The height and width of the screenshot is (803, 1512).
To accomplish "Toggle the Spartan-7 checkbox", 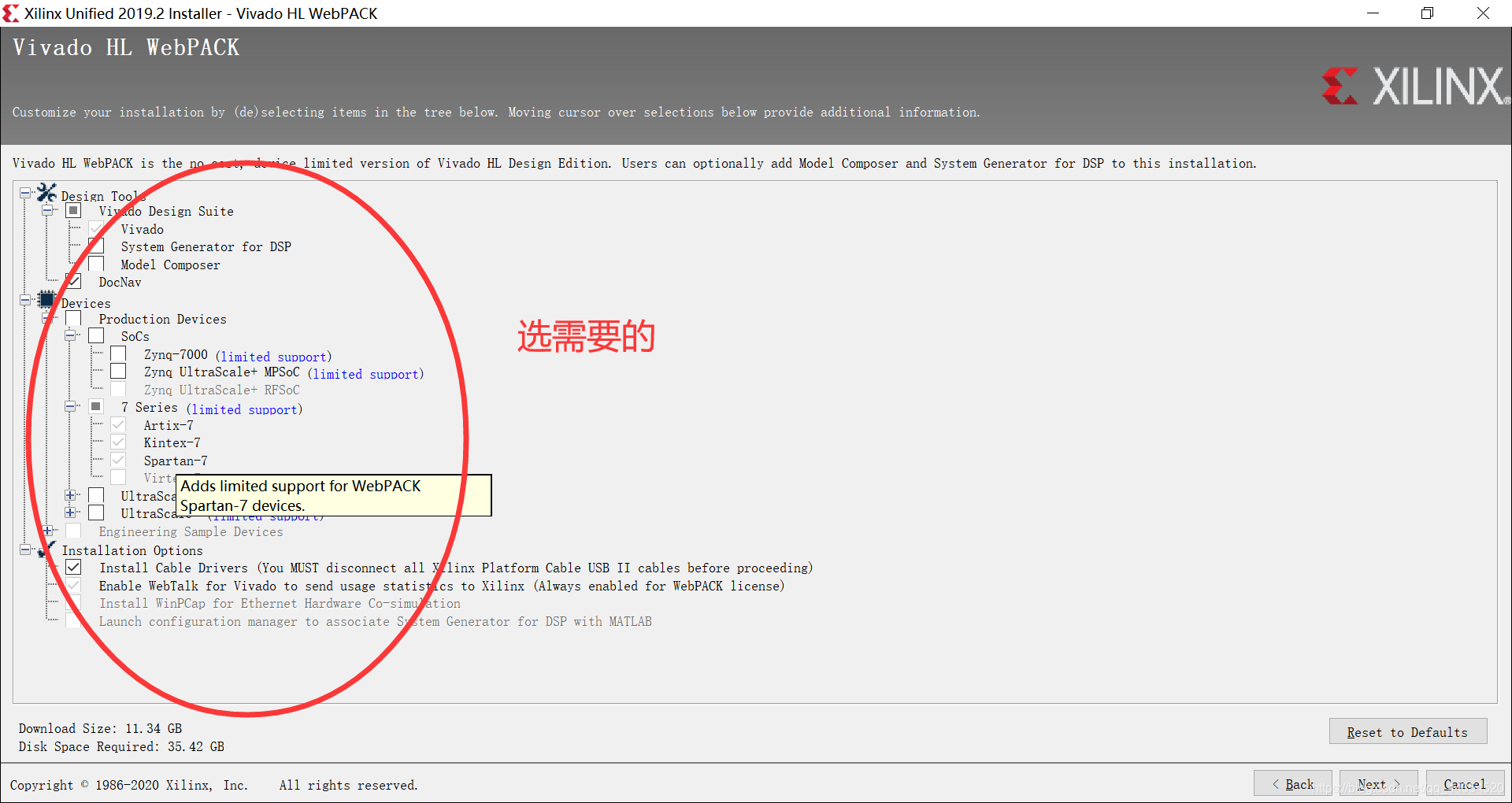I will tap(118, 460).
